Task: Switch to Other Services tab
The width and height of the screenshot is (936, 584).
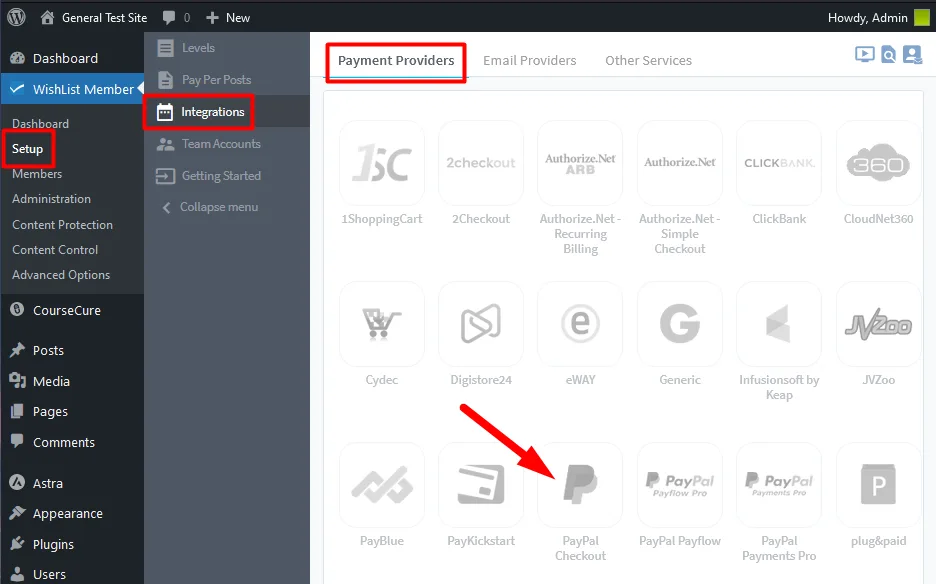Action: [648, 60]
